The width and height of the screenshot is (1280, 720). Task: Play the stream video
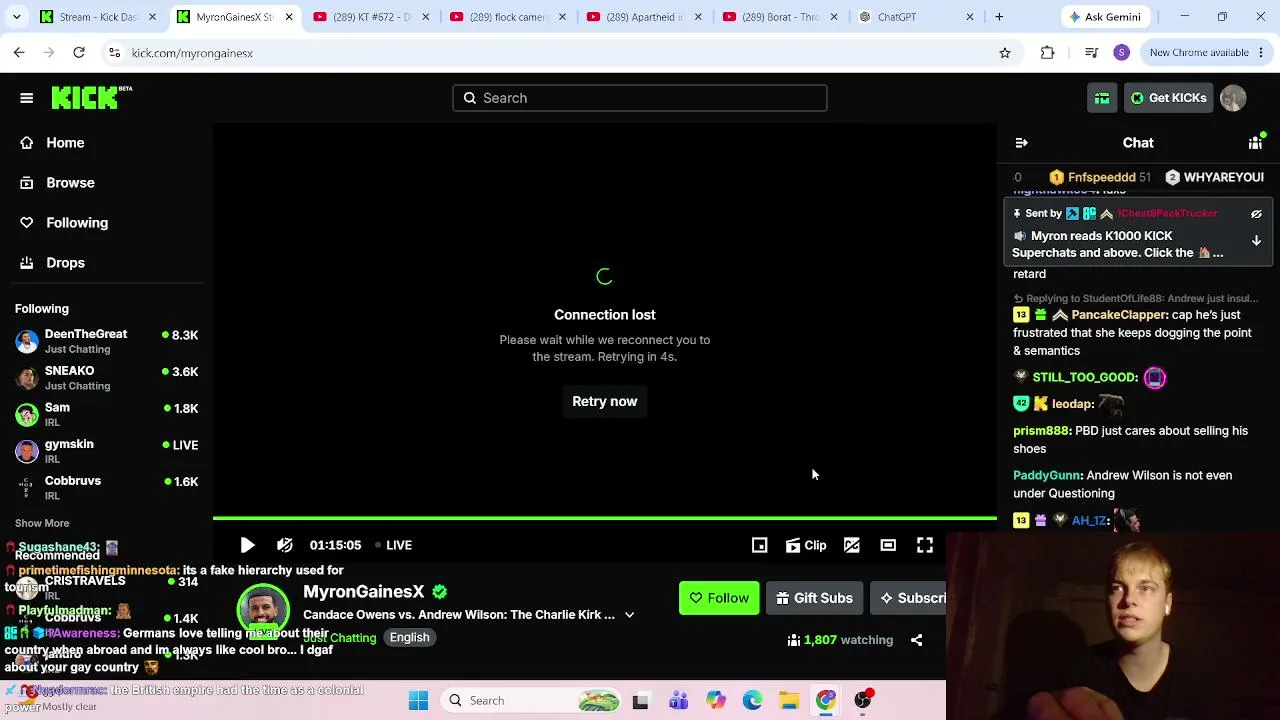(x=247, y=545)
